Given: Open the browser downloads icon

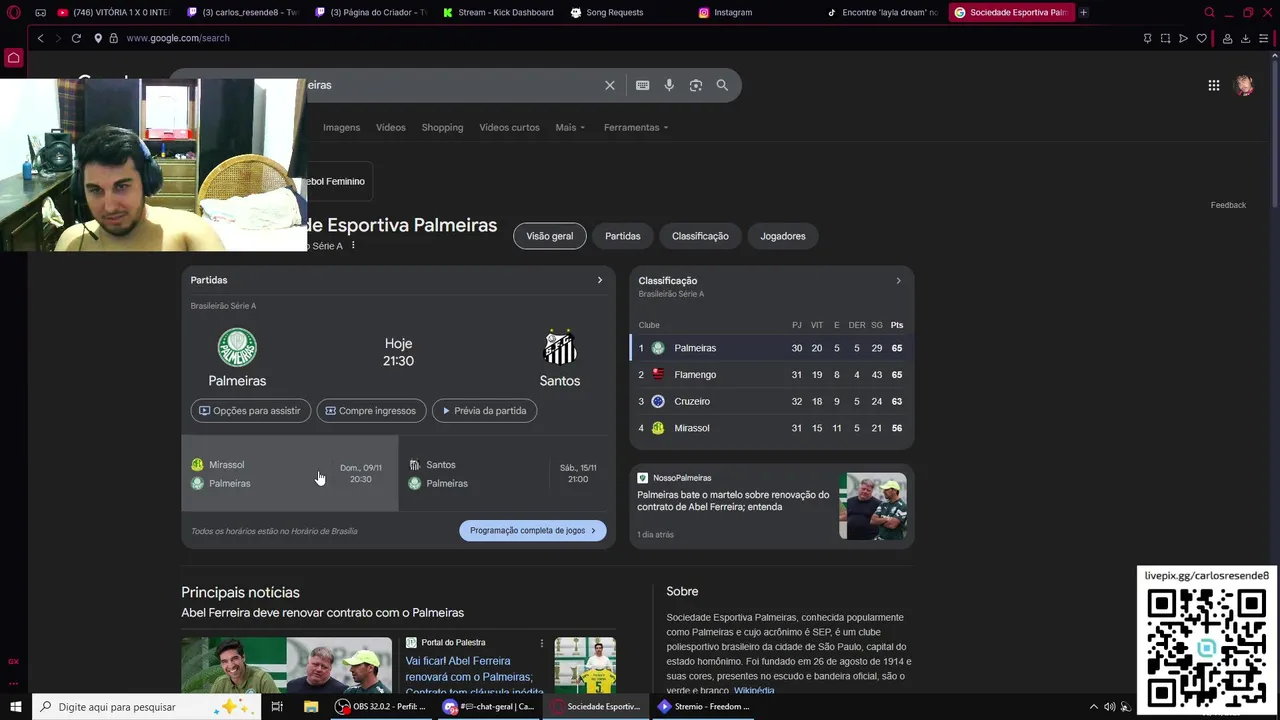Looking at the screenshot, I should (1245, 38).
